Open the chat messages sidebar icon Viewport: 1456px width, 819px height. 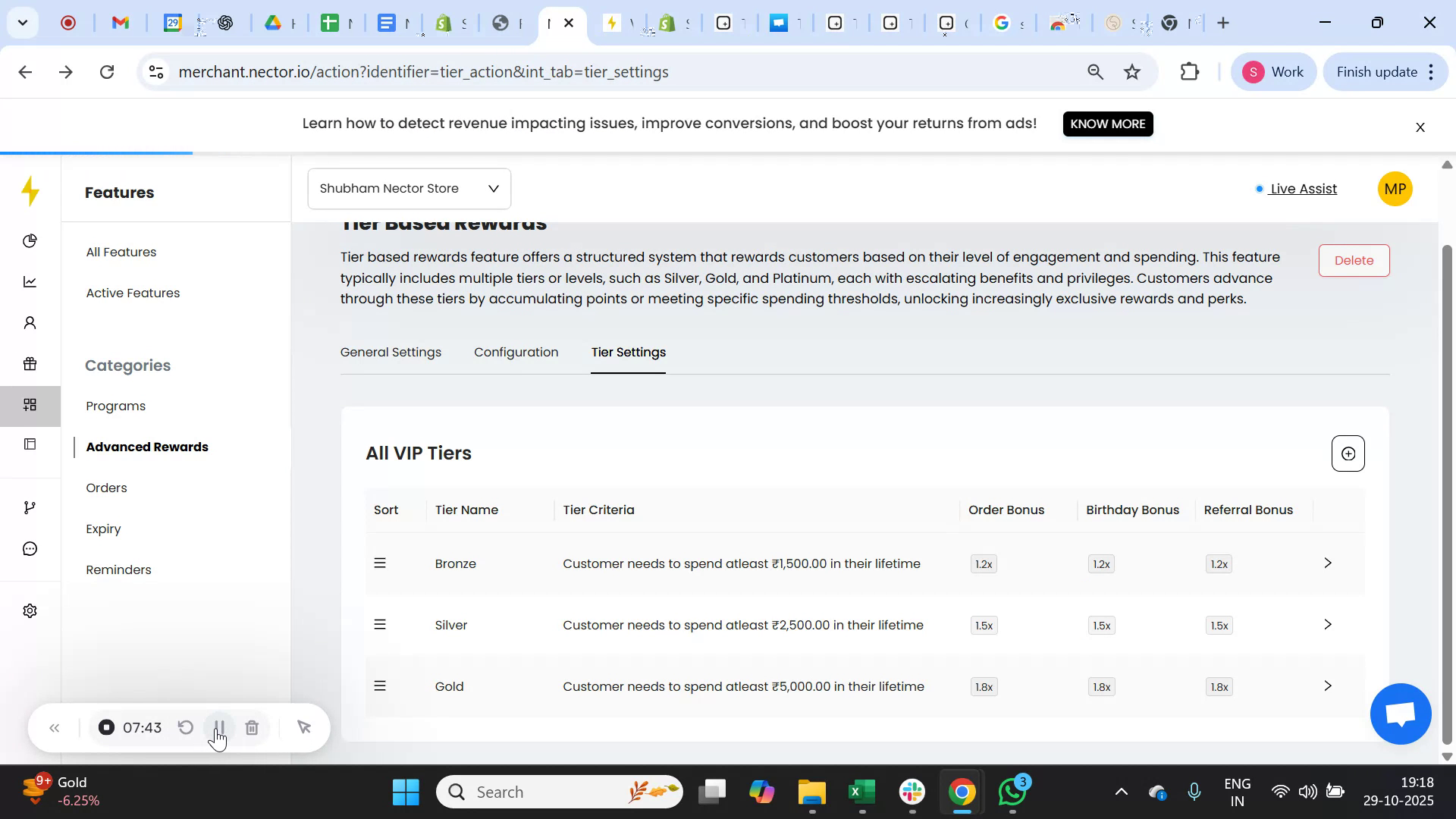[30, 548]
